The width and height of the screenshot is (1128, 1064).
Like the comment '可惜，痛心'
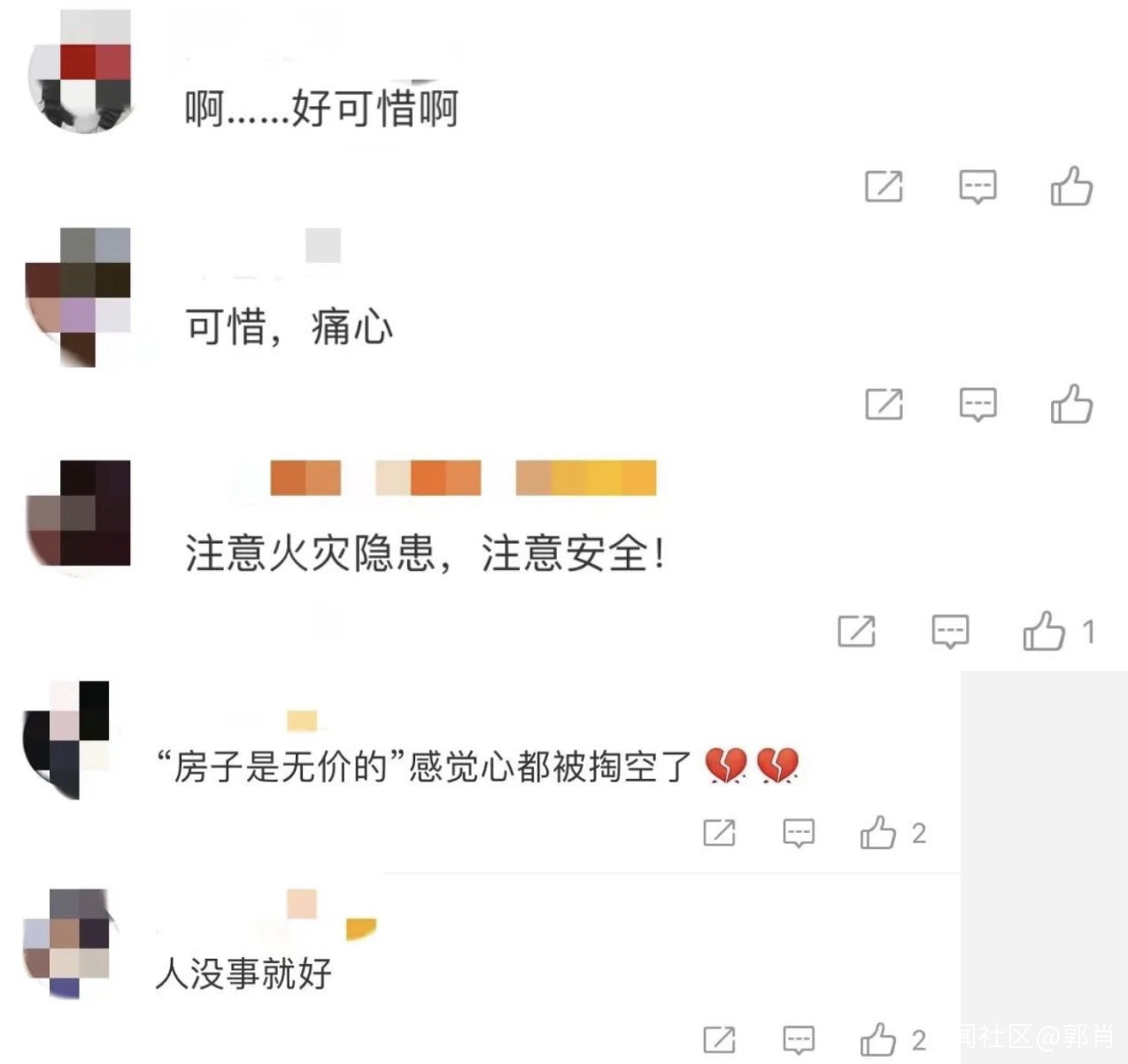pyautogui.click(x=1071, y=404)
